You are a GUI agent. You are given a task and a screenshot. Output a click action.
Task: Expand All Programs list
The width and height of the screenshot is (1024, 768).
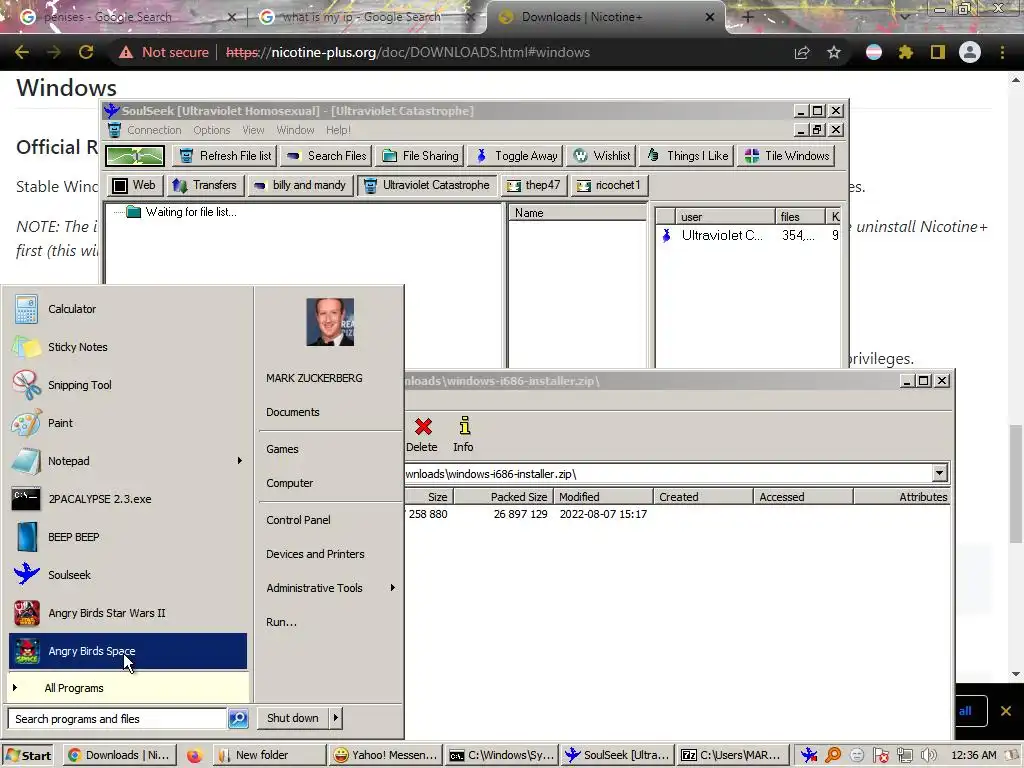128,688
